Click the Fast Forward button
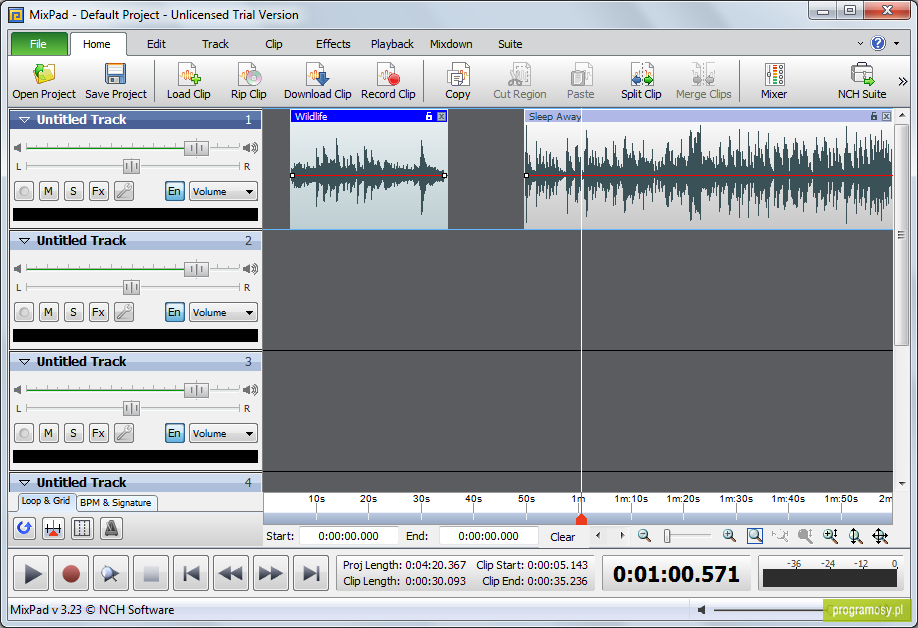The width and height of the screenshot is (918, 628). [x=270, y=574]
